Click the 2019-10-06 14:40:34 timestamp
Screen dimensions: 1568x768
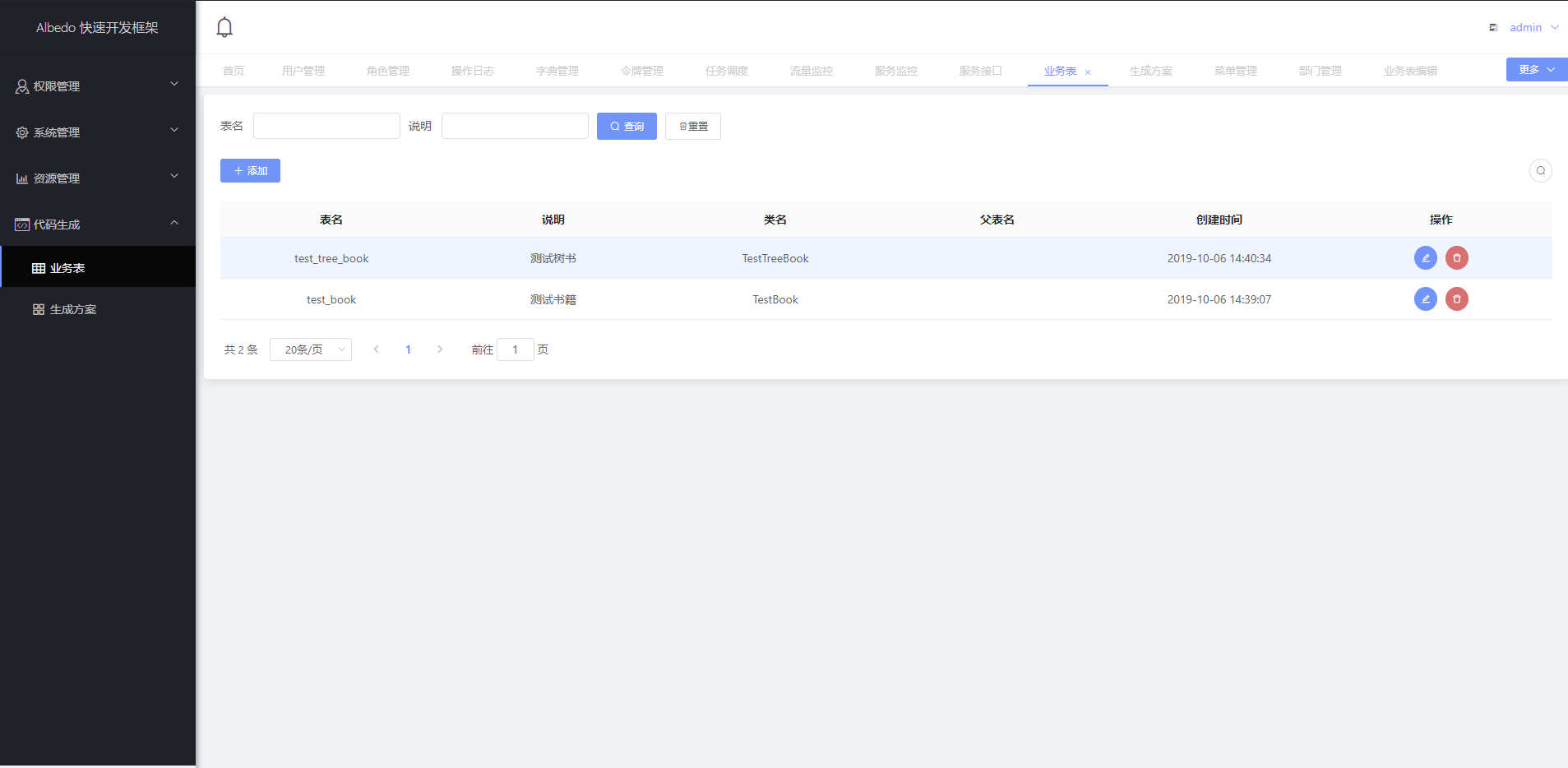click(1219, 258)
